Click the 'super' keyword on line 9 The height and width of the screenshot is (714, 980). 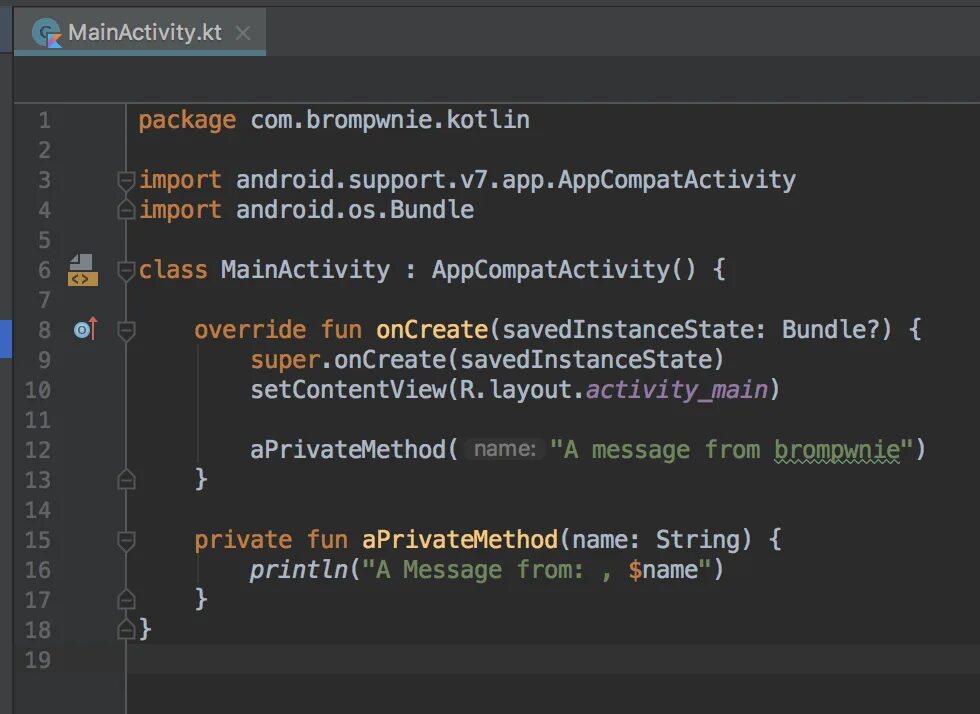click(285, 360)
